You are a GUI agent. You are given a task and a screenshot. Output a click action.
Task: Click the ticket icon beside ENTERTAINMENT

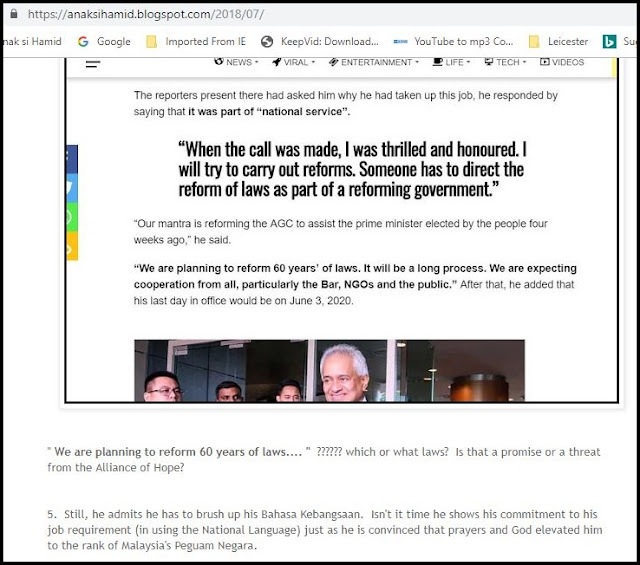pos(333,62)
